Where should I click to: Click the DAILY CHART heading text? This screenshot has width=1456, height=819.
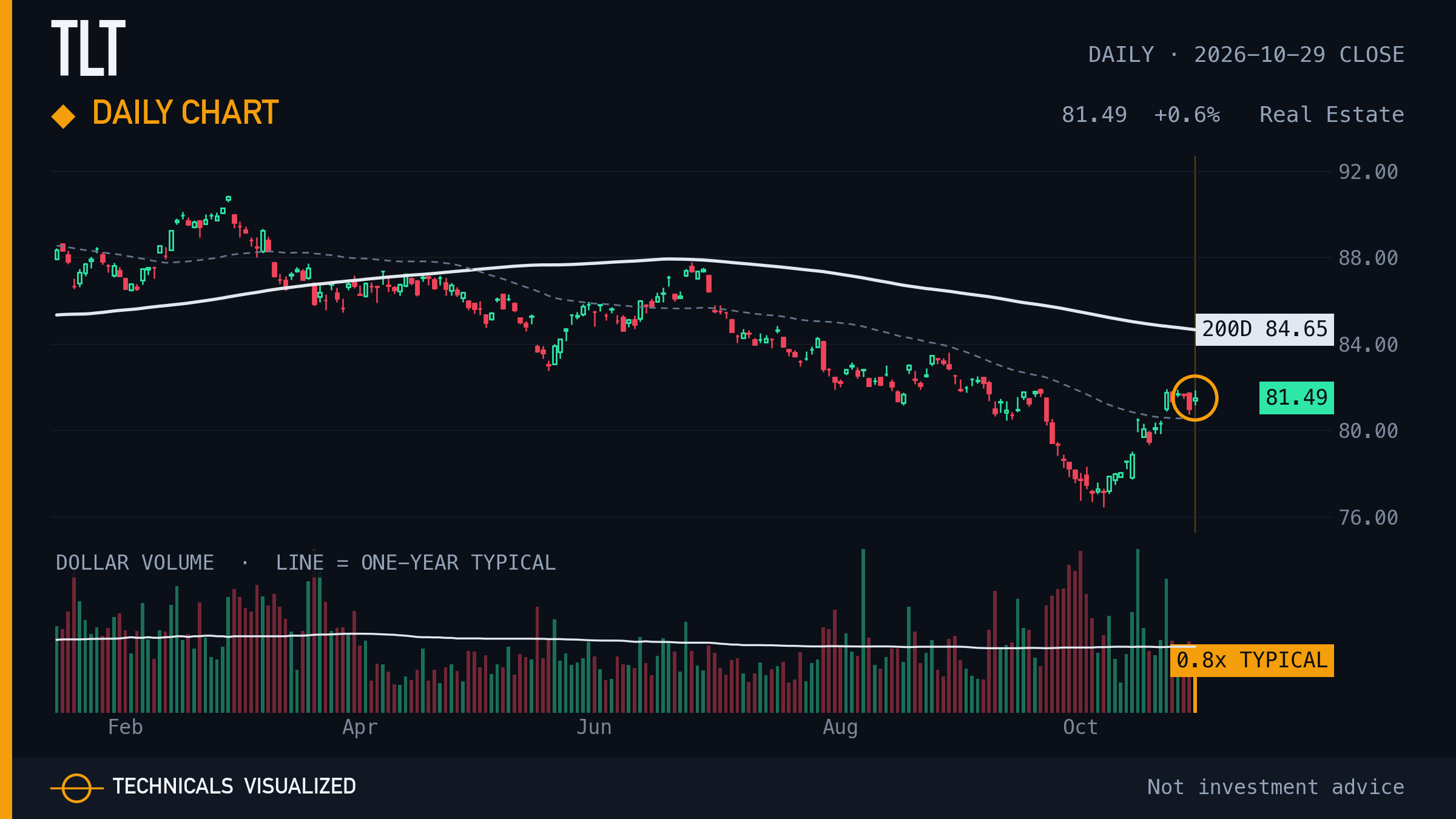click(x=186, y=113)
